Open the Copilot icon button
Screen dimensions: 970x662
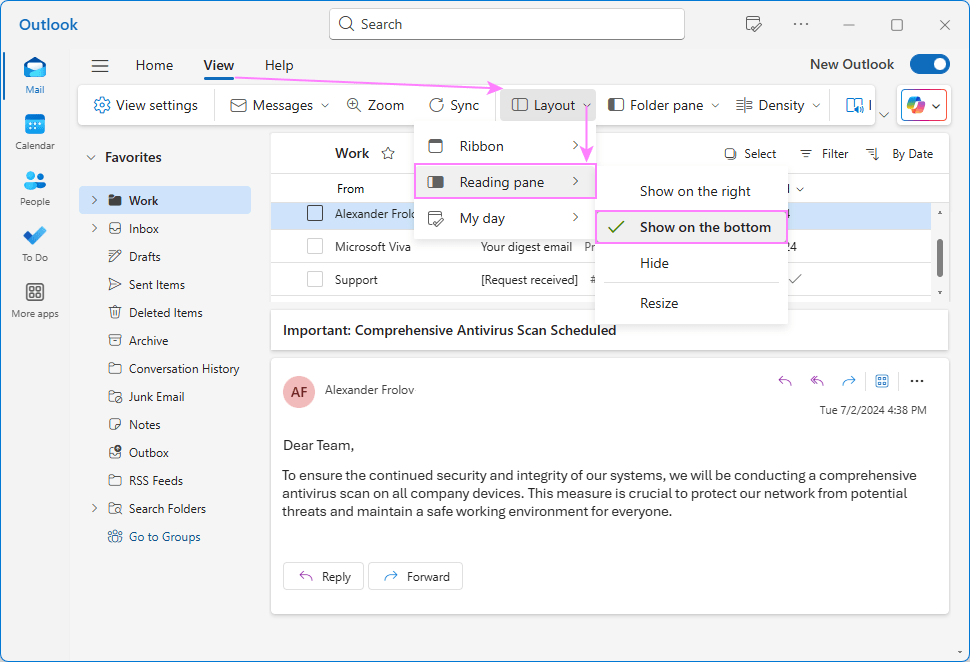pyautogui.click(x=916, y=105)
